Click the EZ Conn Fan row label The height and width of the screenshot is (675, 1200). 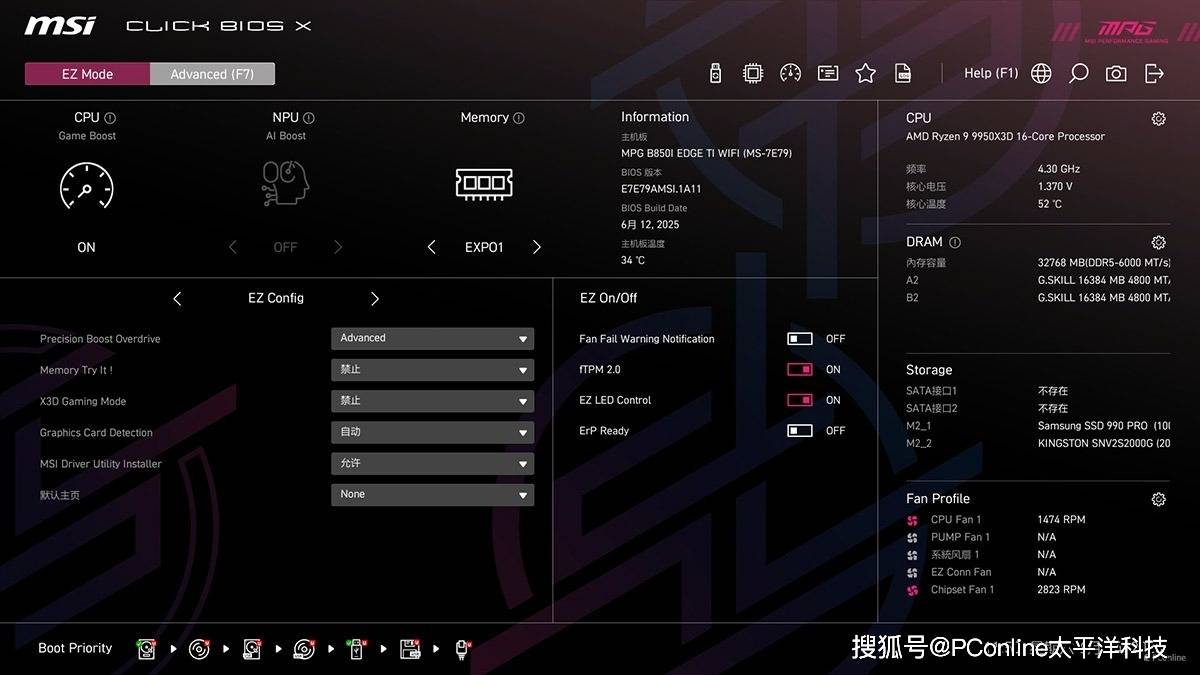[961, 572]
